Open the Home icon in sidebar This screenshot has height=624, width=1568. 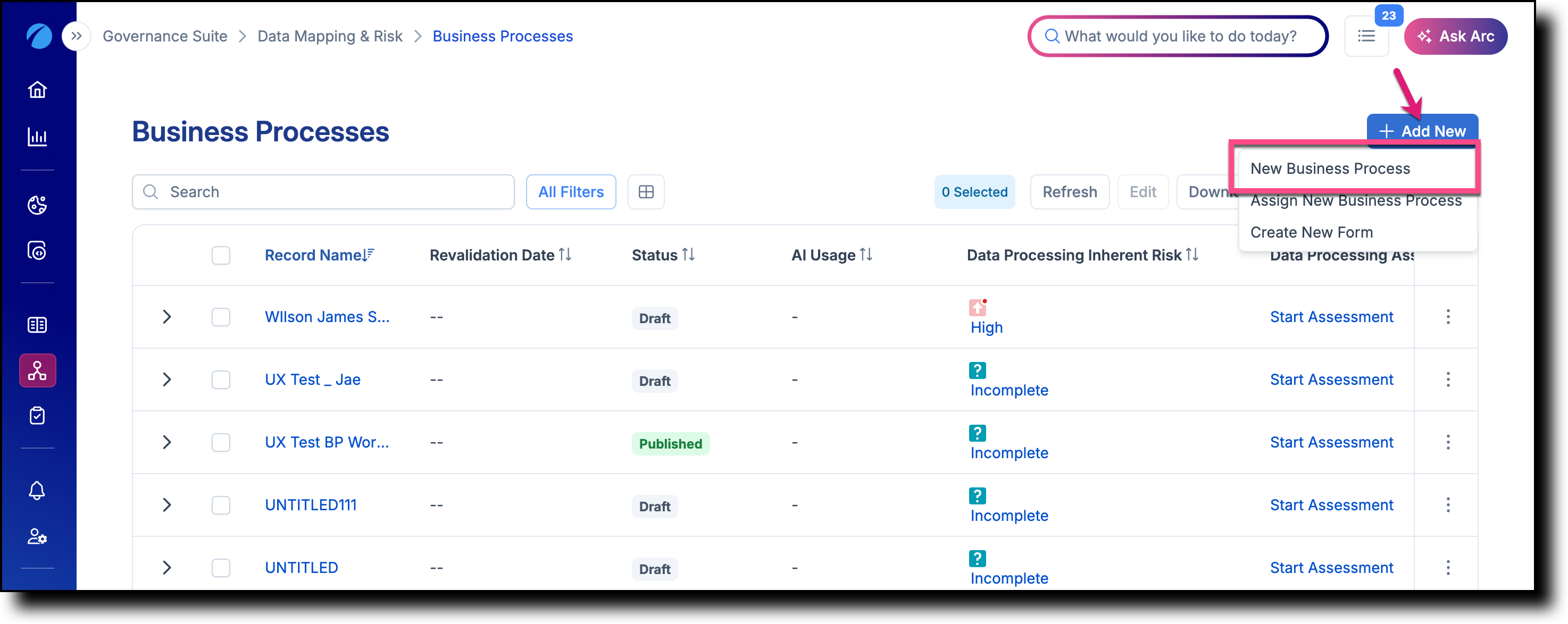(x=37, y=90)
